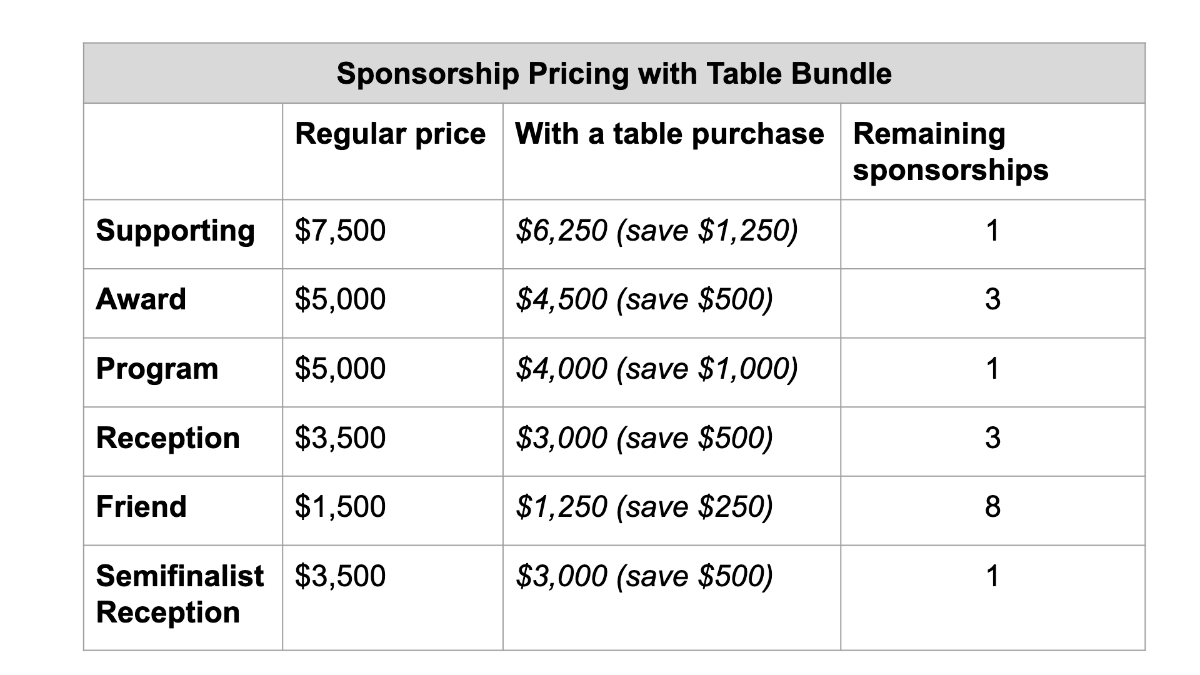Click the Semifinalist Reception row label

pyautogui.click(x=180, y=594)
